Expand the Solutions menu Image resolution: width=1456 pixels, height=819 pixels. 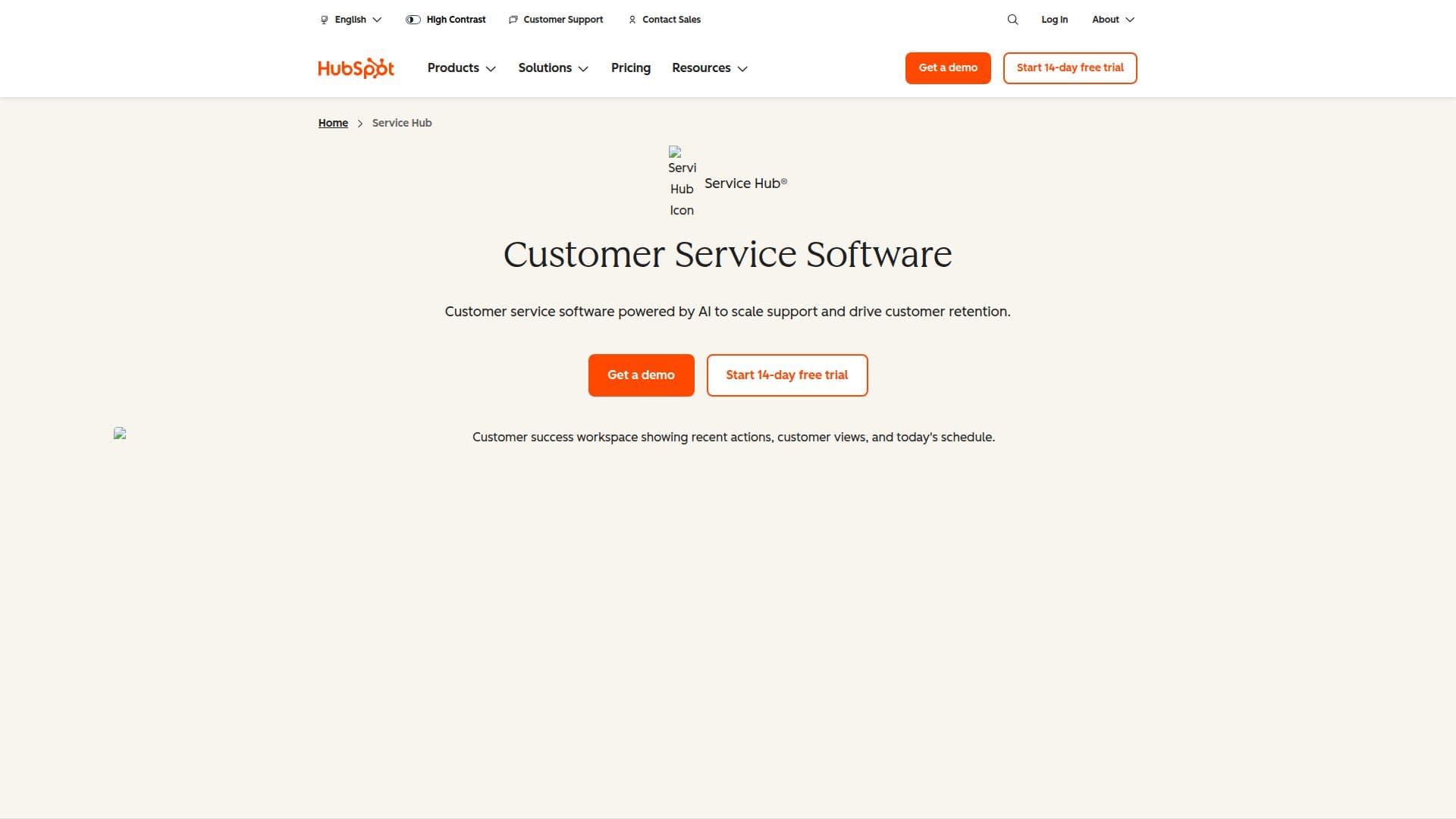(x=554, y=68)
